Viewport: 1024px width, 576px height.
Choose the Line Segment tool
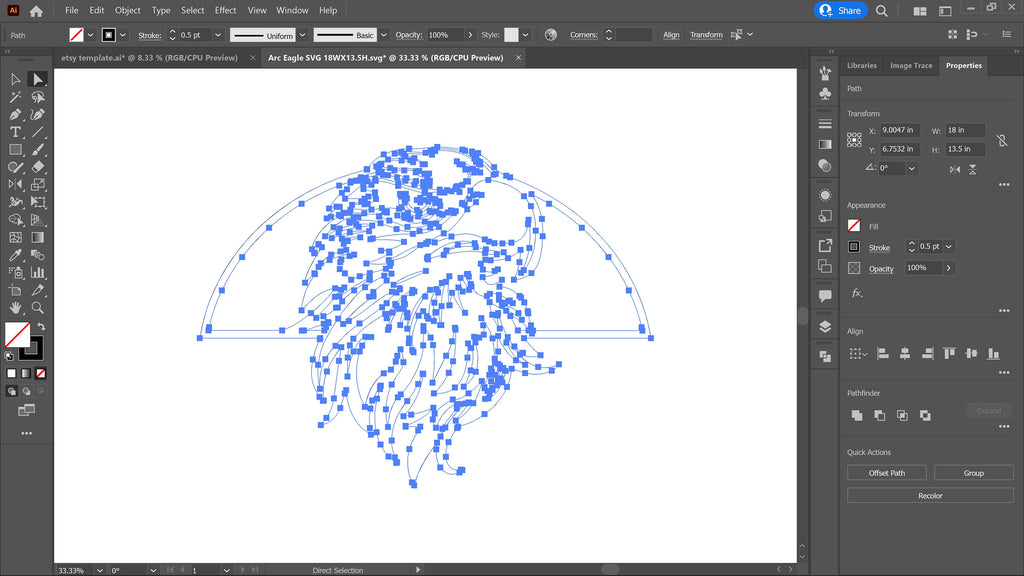click(x=37, y=133)
